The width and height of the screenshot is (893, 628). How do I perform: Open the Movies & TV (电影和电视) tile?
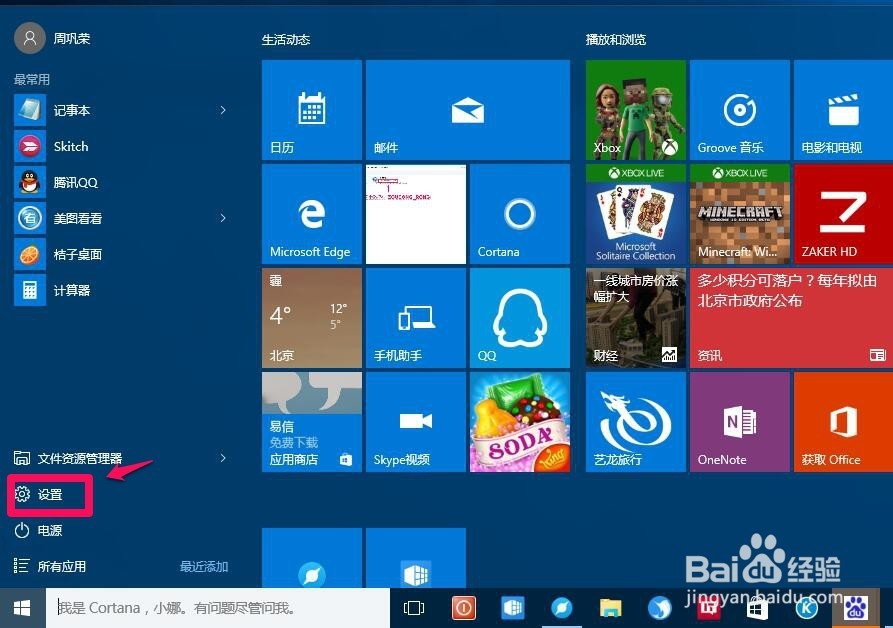pos(843,110)
